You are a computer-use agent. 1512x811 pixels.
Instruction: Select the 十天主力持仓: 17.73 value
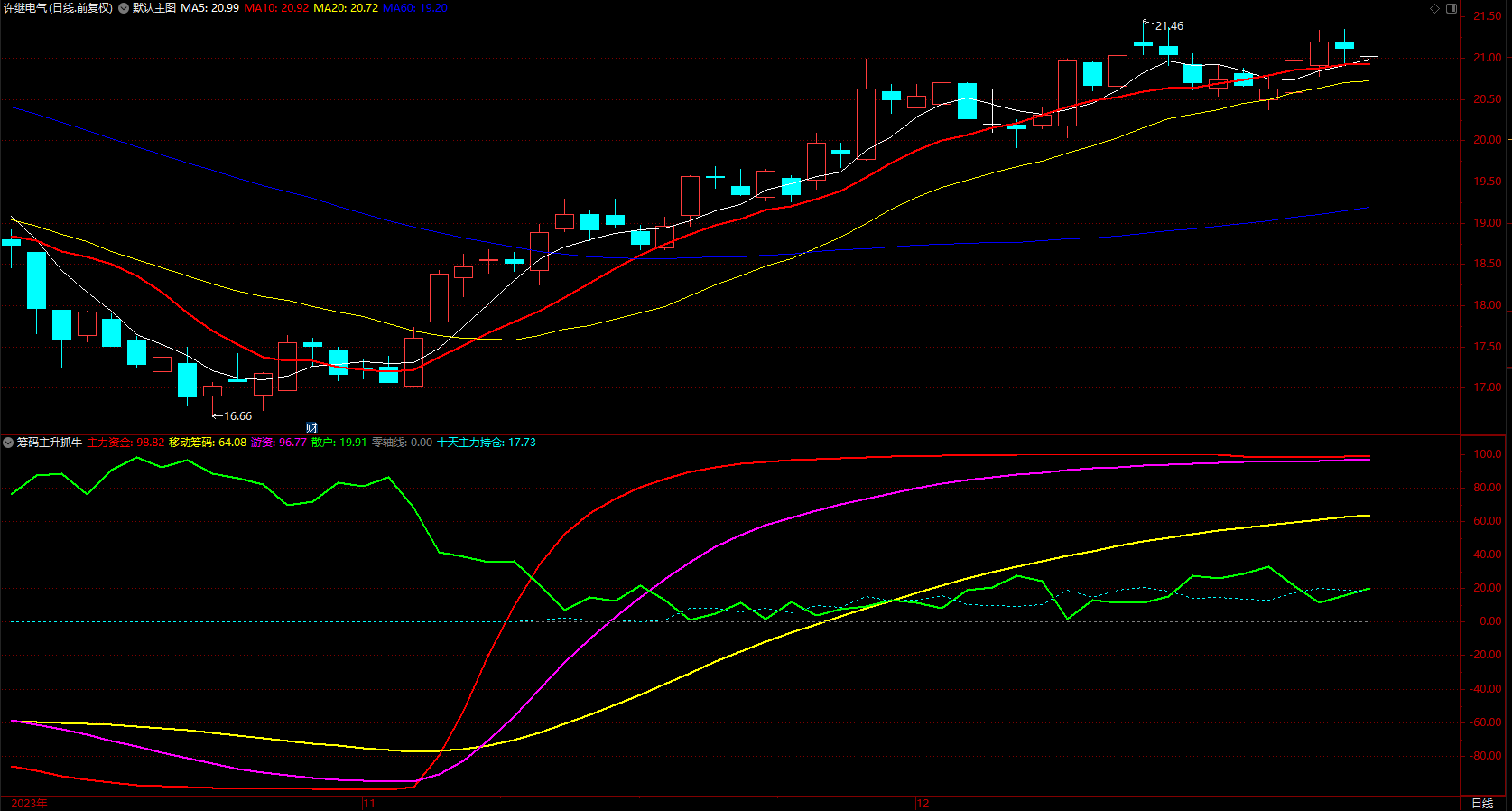(487, 443)
